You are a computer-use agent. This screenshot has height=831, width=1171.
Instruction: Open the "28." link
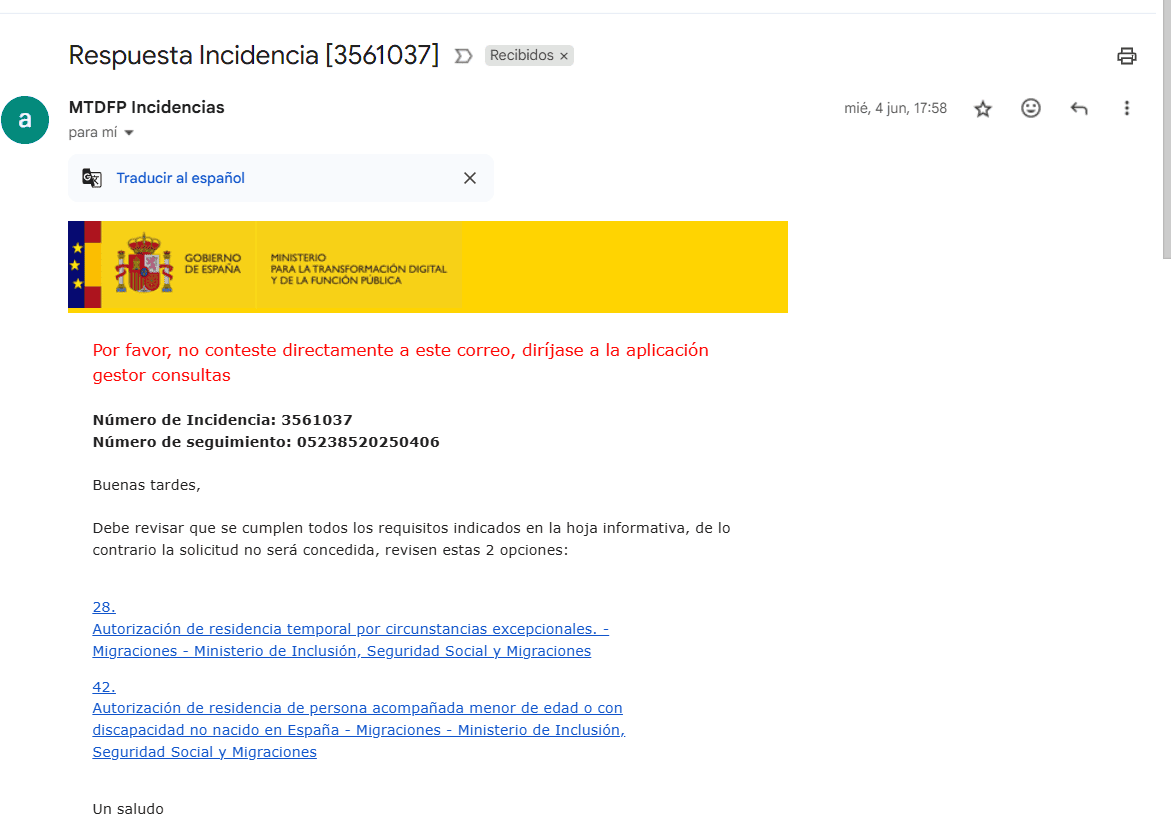pyautogui.click(x=104, y=607)
